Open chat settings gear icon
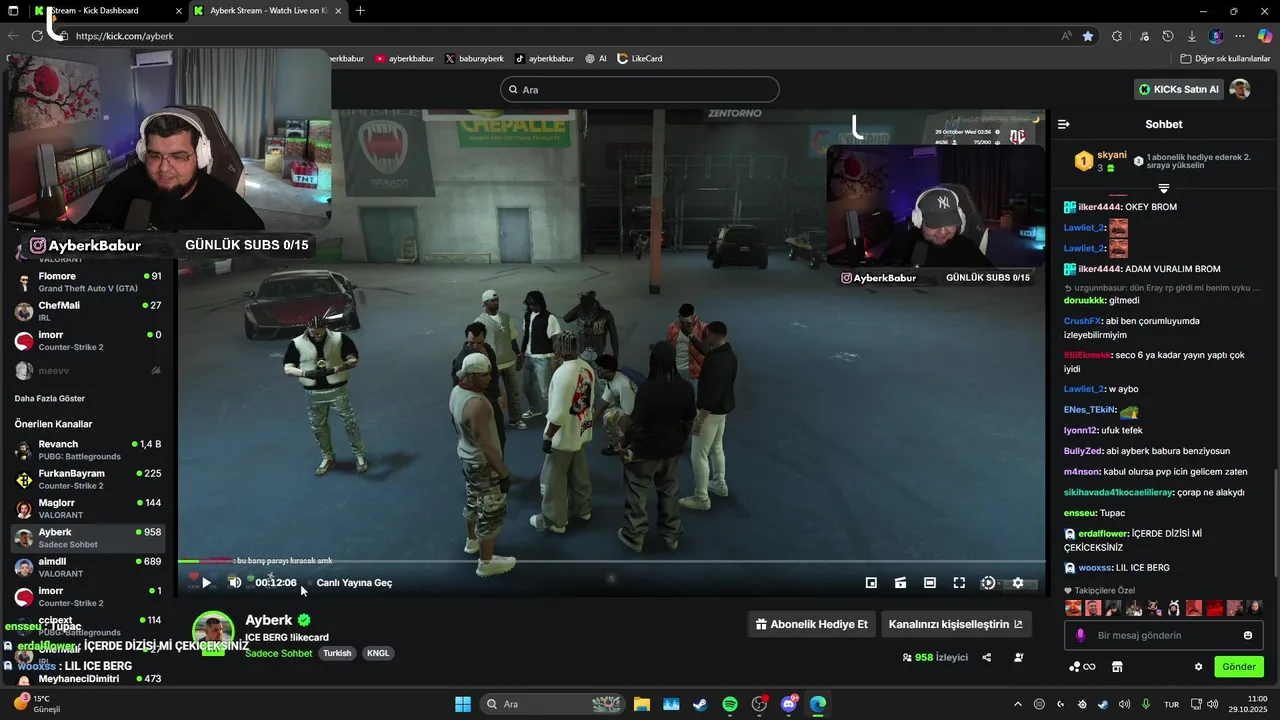This screenshot has height=720, width=1280. pyautogui.click(x=1198, y=667)
